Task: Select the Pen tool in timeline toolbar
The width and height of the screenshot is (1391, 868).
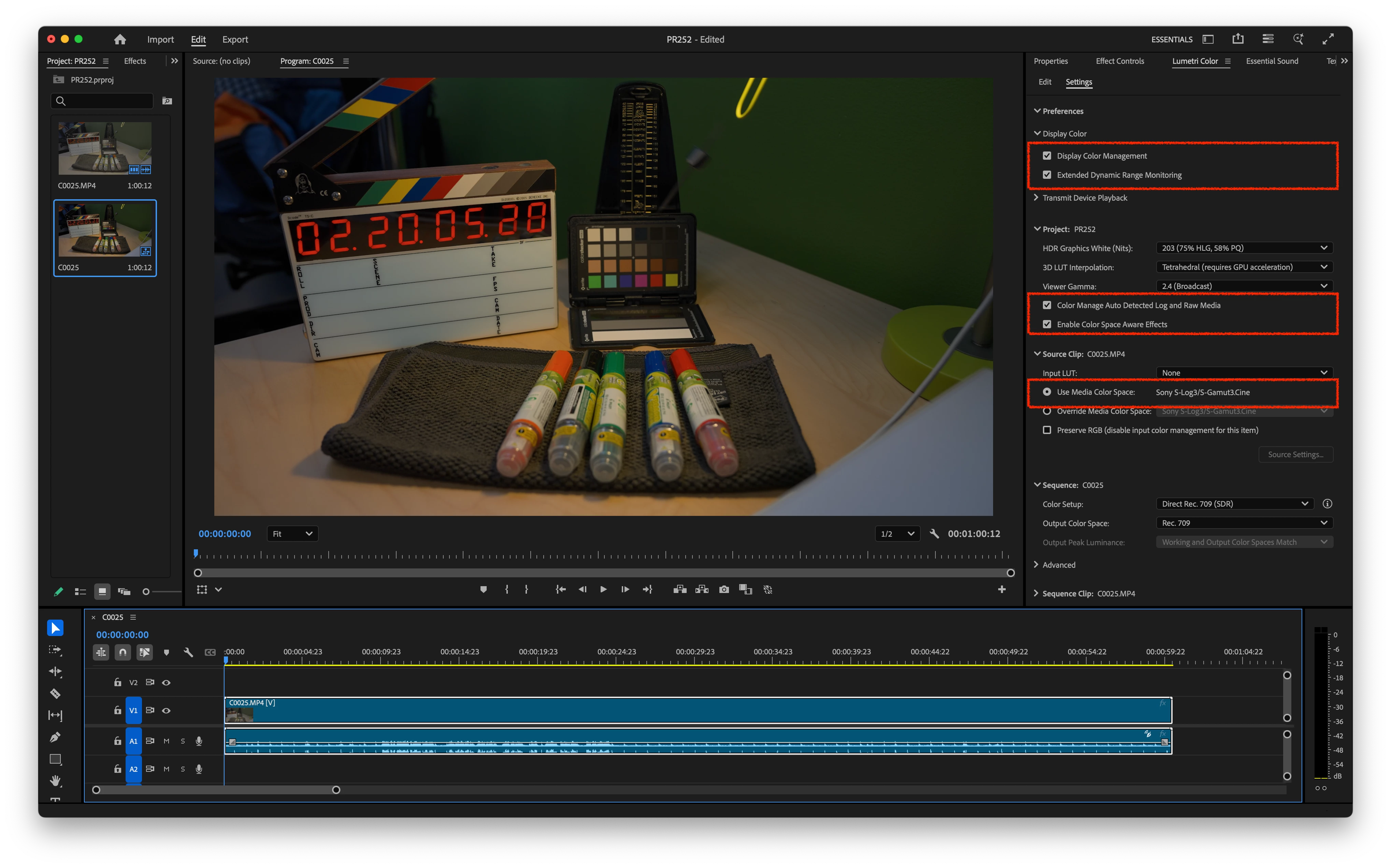Action: point(55,737)
